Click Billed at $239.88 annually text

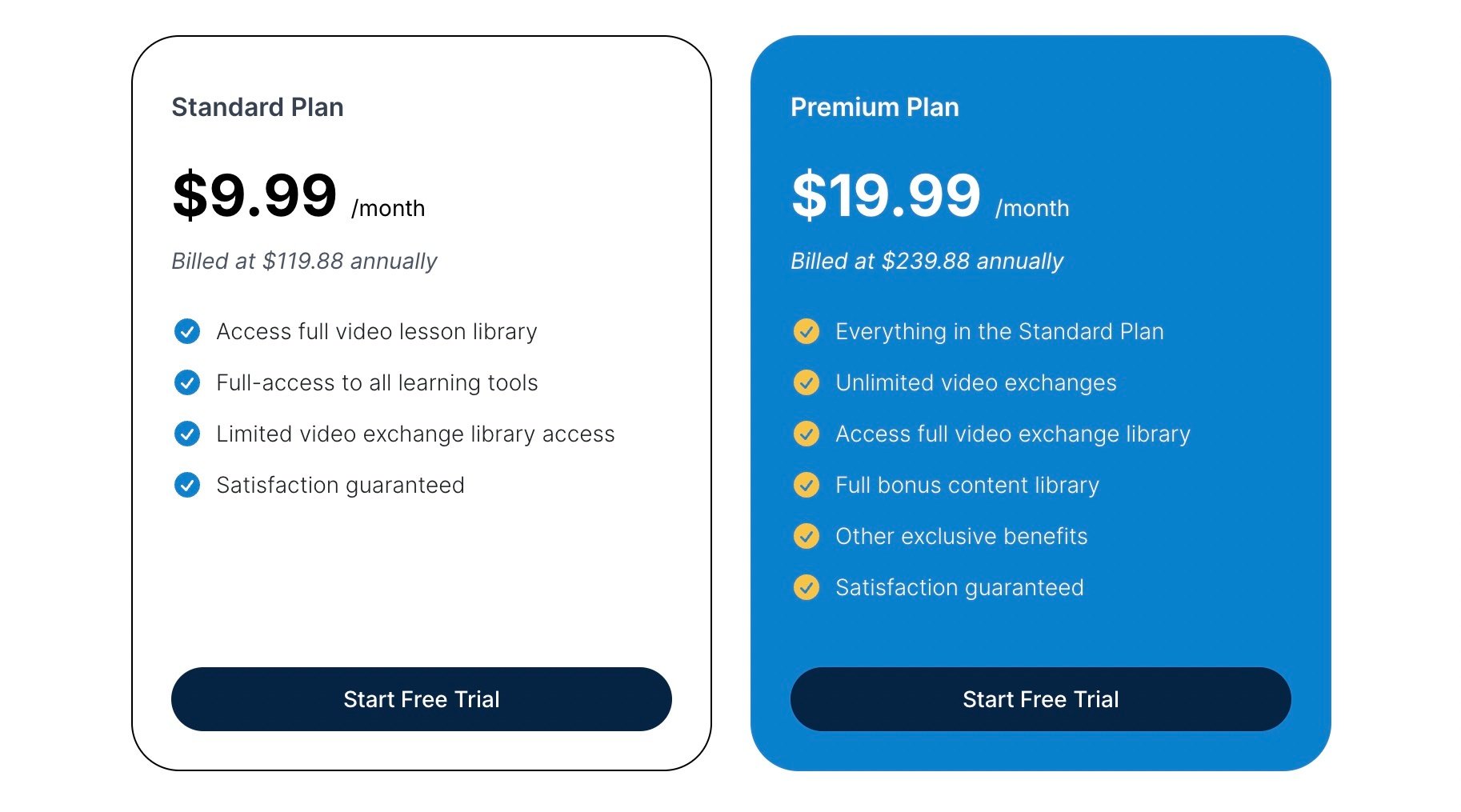click(927, 262)
